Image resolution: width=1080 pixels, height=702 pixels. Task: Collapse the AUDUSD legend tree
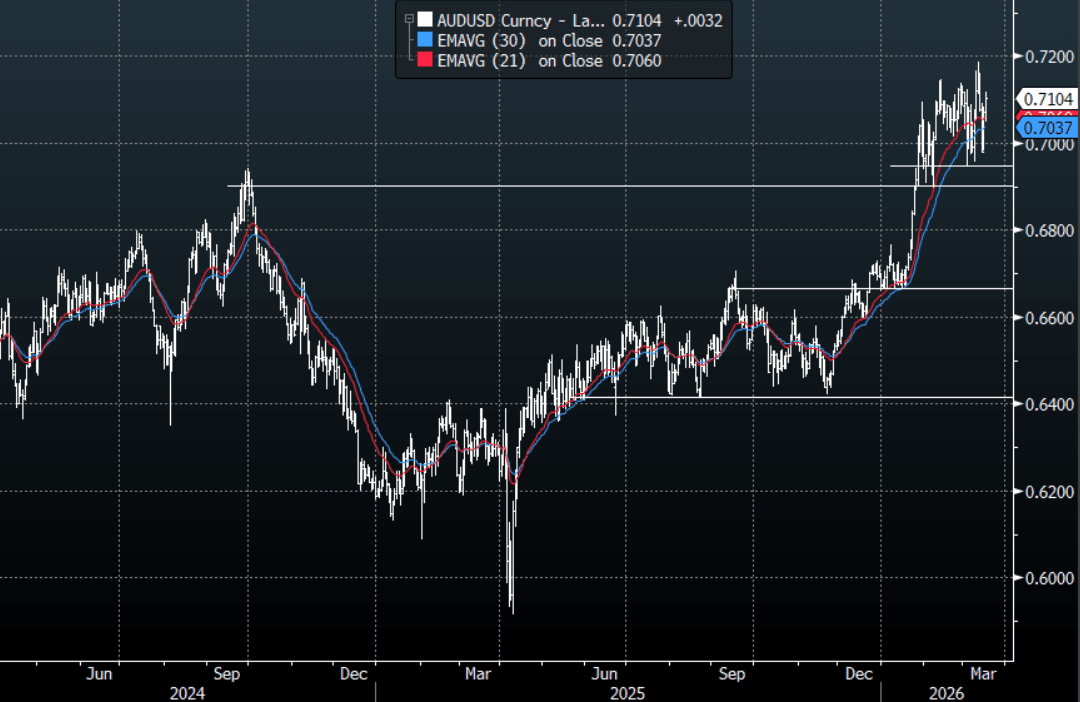(x=408, y=18)
